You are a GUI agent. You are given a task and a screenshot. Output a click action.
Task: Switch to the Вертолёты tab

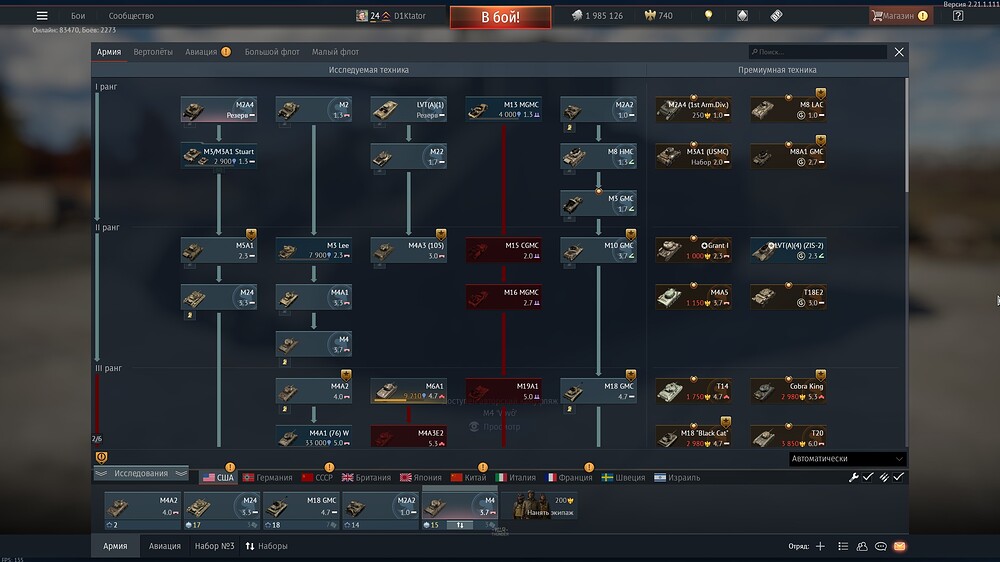pyautogui.click(x=153, y=52)
